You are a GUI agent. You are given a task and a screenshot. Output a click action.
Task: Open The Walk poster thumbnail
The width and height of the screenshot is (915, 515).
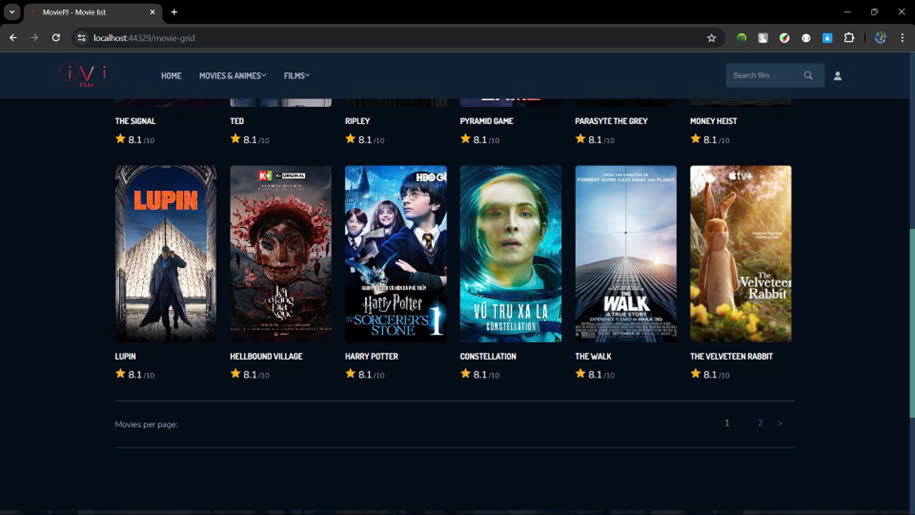click(x=626, y=254)
